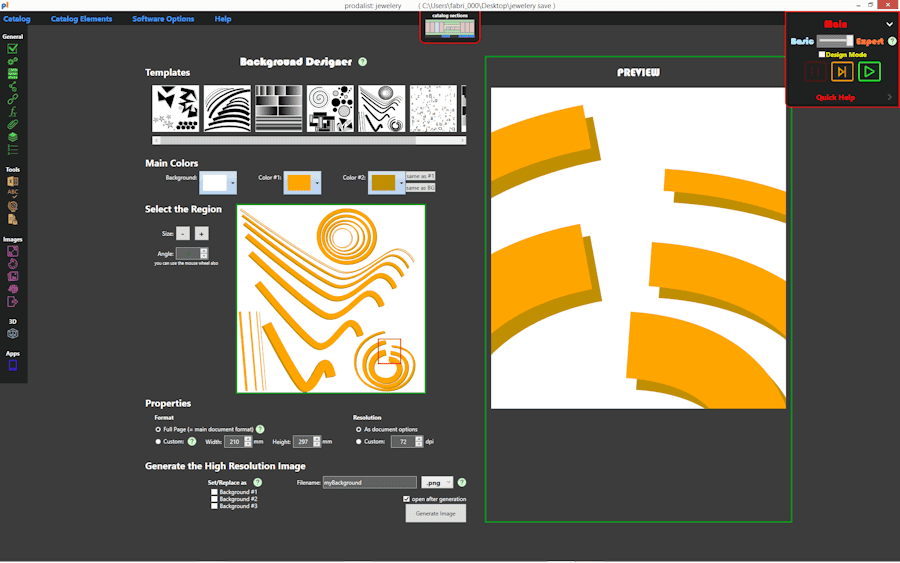
Task: Click the templates horizontal scrollbar
Action: pyautogui.click(x=309, y=140)
